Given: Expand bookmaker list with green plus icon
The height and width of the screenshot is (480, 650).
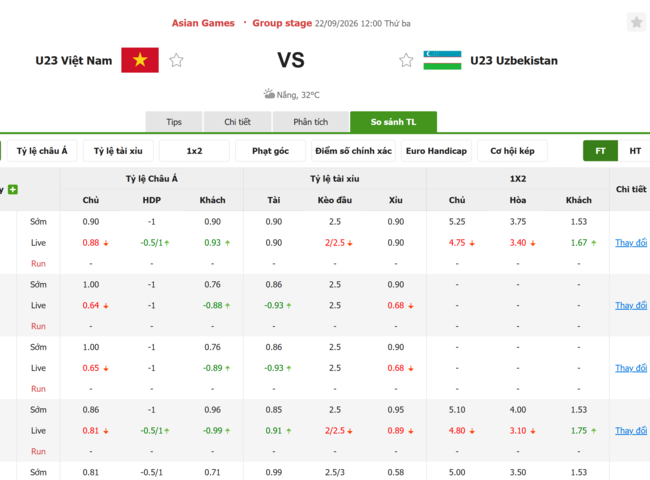Looking at the screenshot, I should pyautogui.click(x=13, y=189).
